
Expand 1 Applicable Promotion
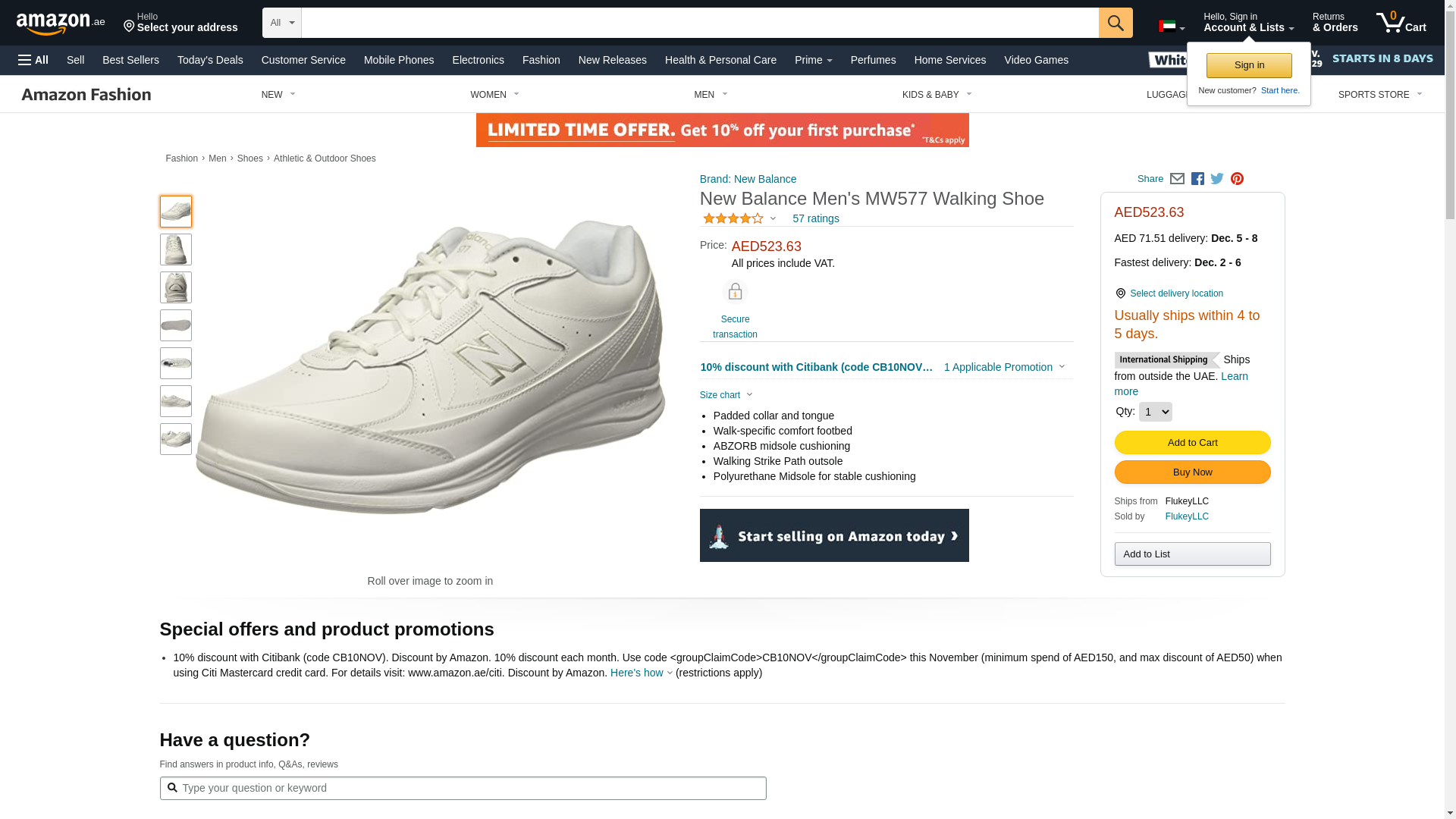click(1004, 367)
